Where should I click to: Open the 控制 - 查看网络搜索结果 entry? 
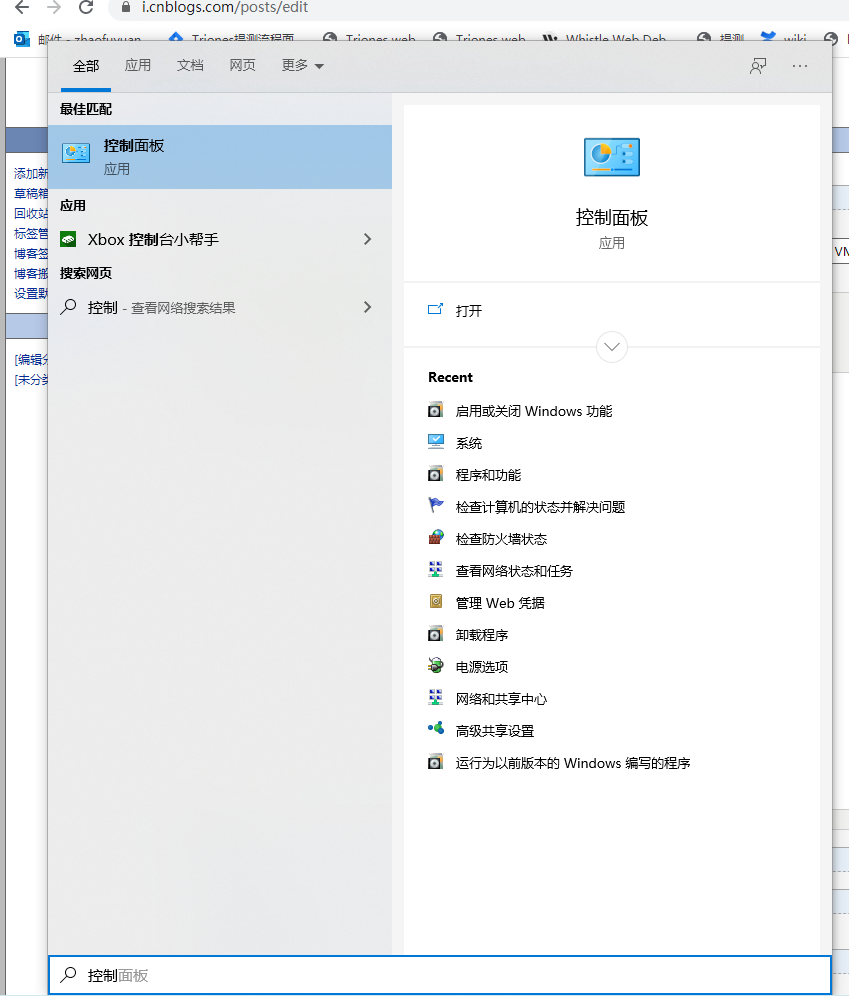220,307
